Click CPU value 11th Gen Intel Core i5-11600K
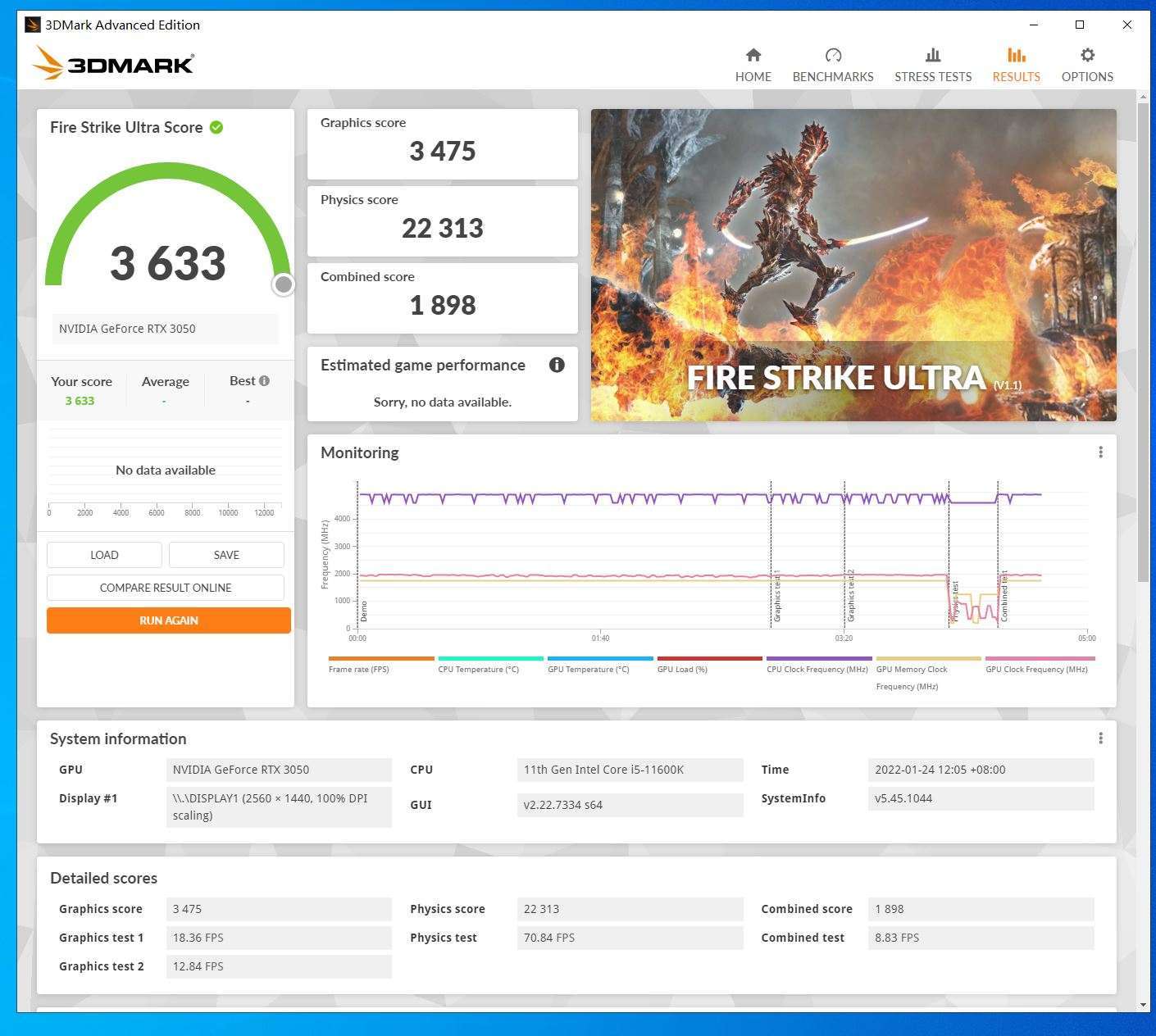 [630, 770]
